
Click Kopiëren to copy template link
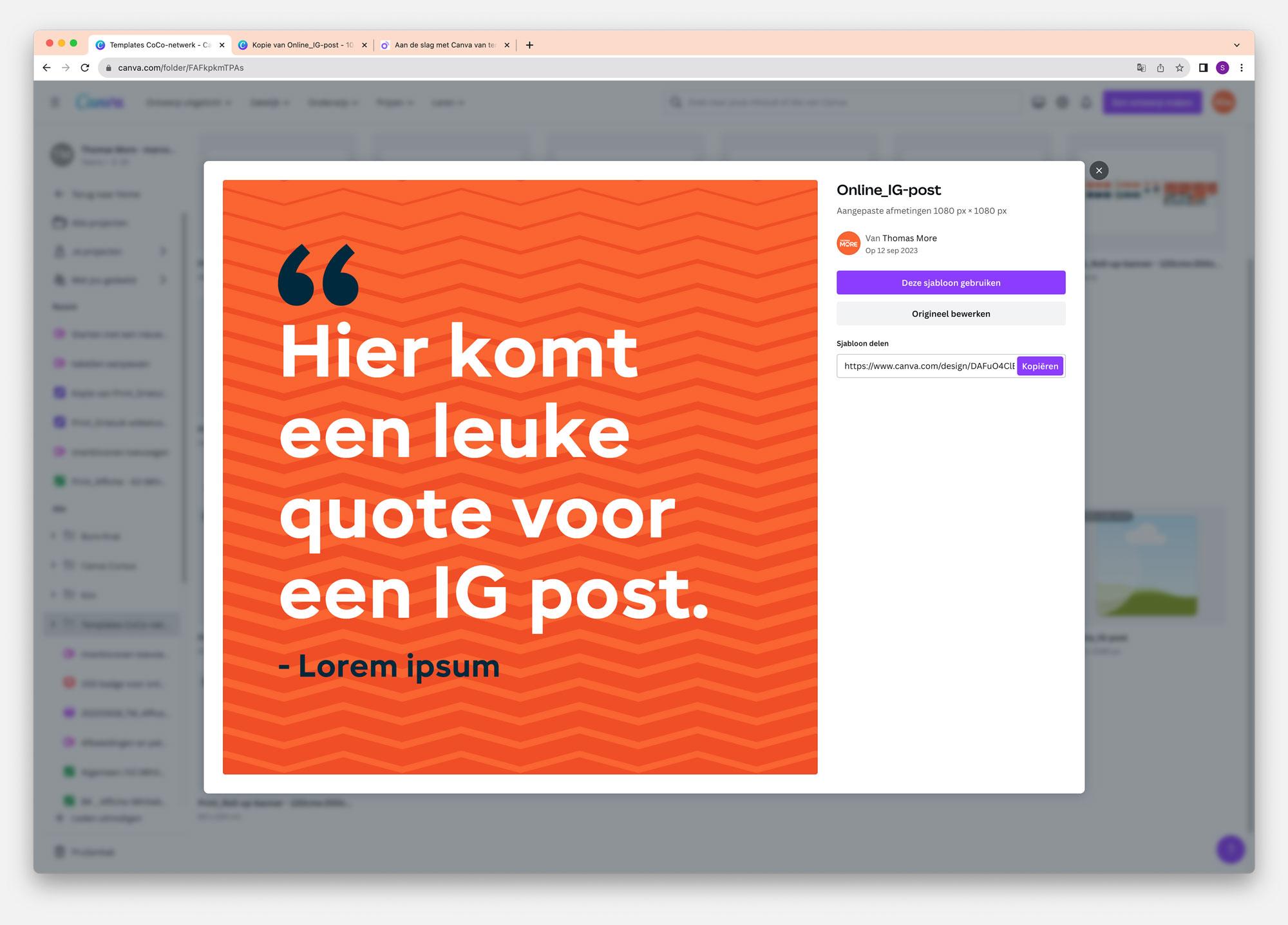tap(1039, 366)
